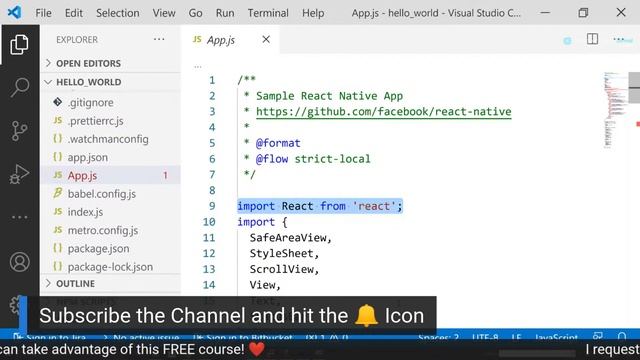The height and width of the screenshot is (360, 640).
Task: Open the File menu
Action: [x=43, y=13]
